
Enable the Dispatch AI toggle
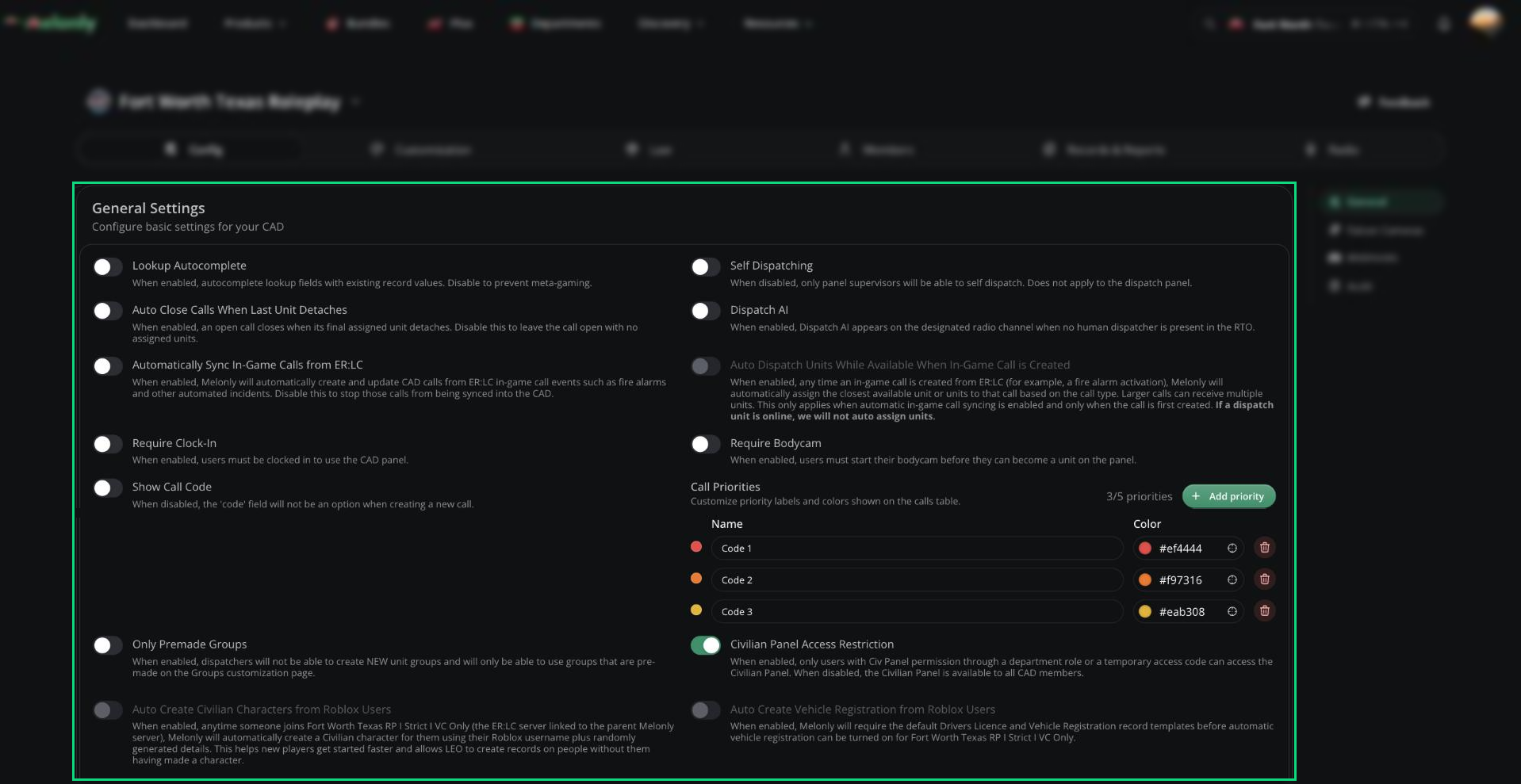pyautogui.click(x=706, y=311)
